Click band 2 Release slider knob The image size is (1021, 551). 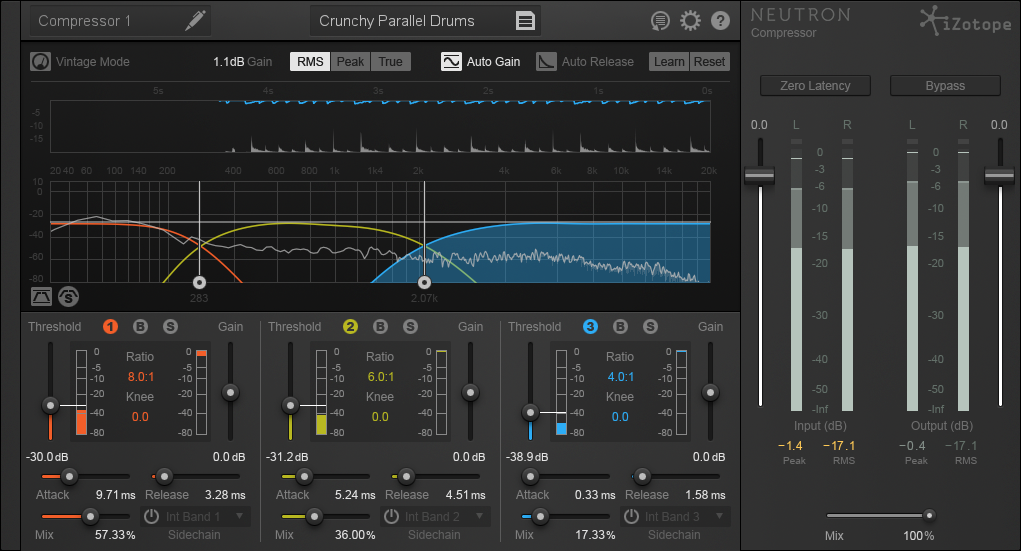[x=406, y=477]
